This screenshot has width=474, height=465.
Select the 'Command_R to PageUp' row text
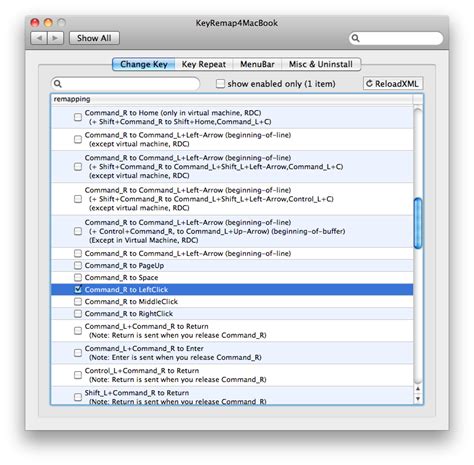tap(124, 266)
